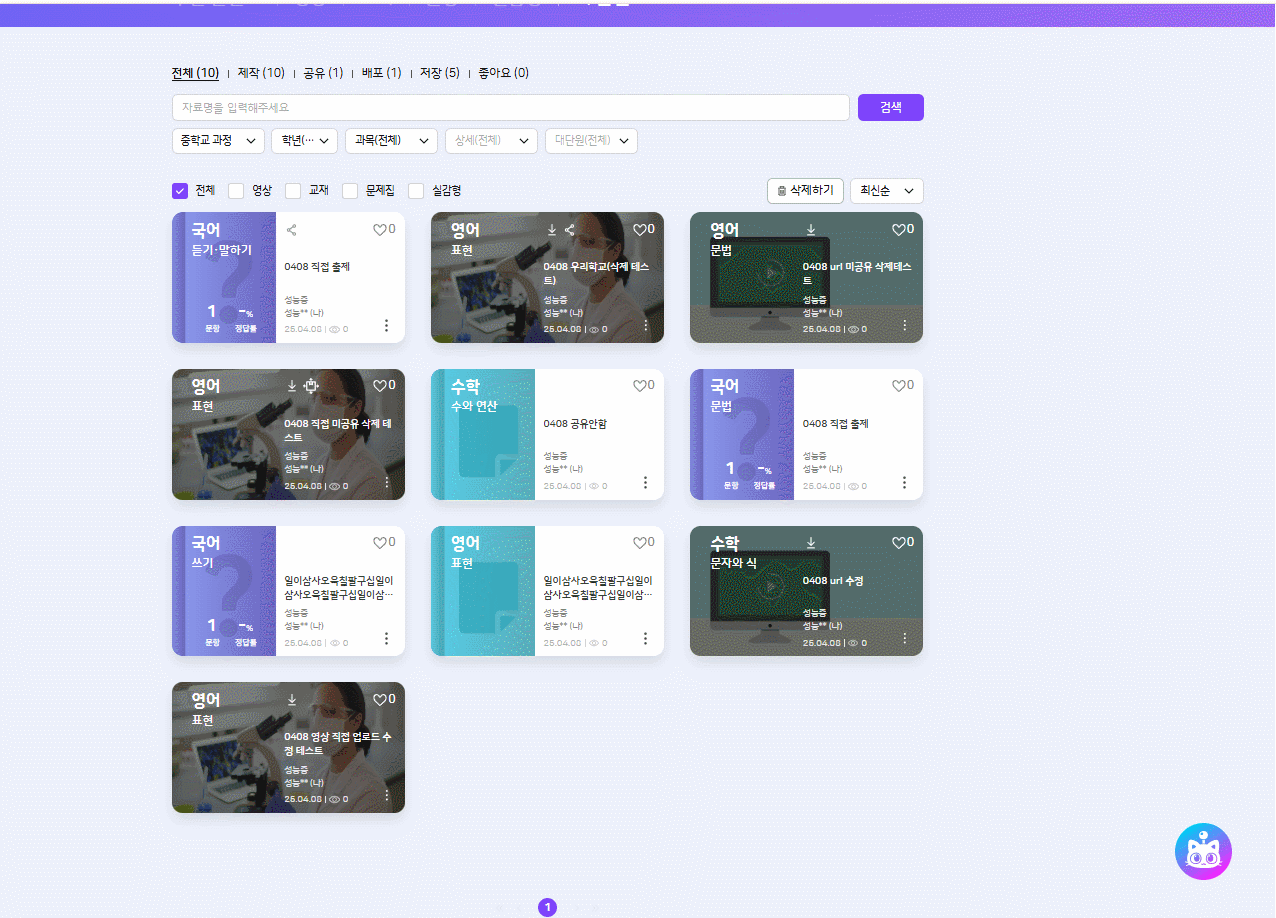The image size is (1276, 918).
Task: Download the '0408 우리학교' 영어 card
Action: coord(552,230)
